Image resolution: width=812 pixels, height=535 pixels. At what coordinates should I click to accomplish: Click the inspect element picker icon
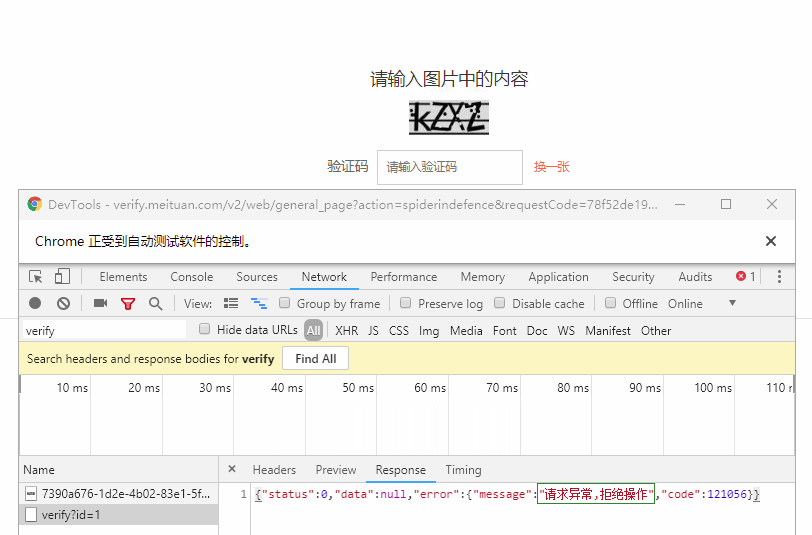click(x=36, y=277)
